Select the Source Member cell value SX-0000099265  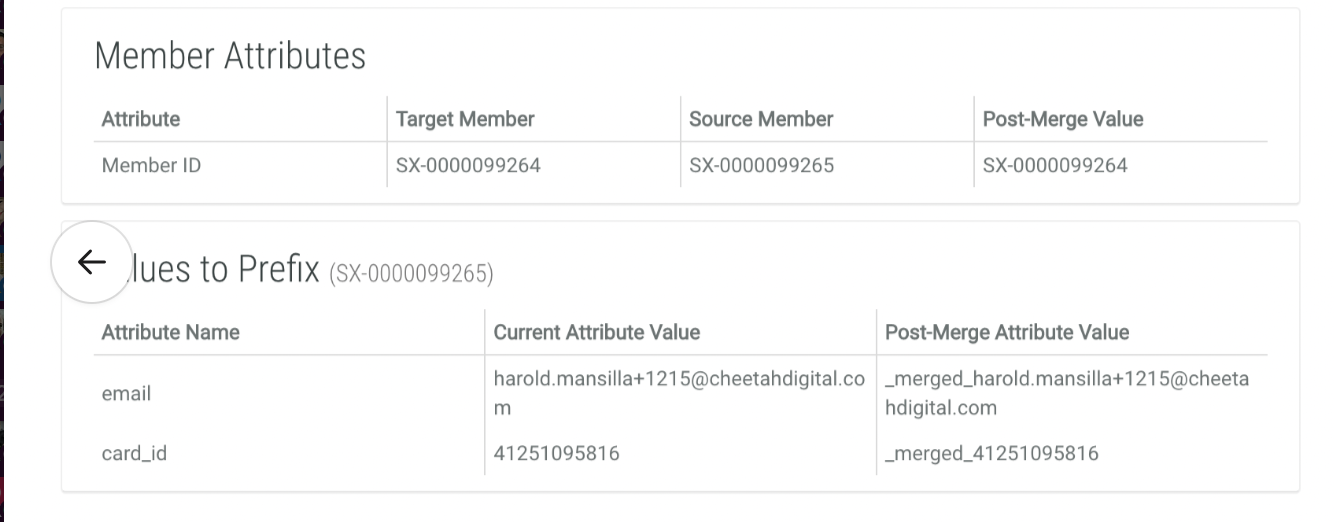point(761,166)
